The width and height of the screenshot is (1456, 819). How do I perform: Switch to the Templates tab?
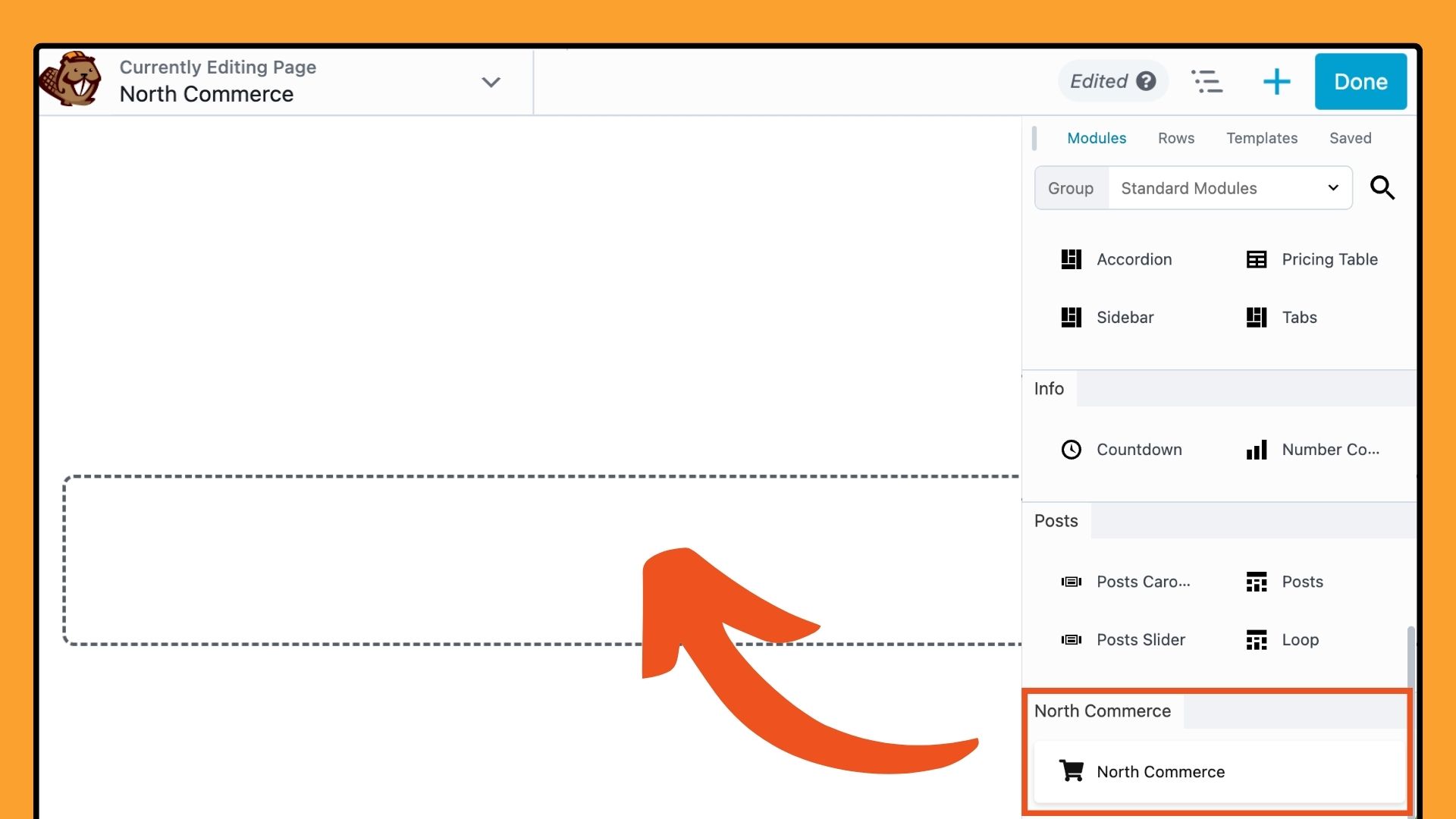[1261, 138]
